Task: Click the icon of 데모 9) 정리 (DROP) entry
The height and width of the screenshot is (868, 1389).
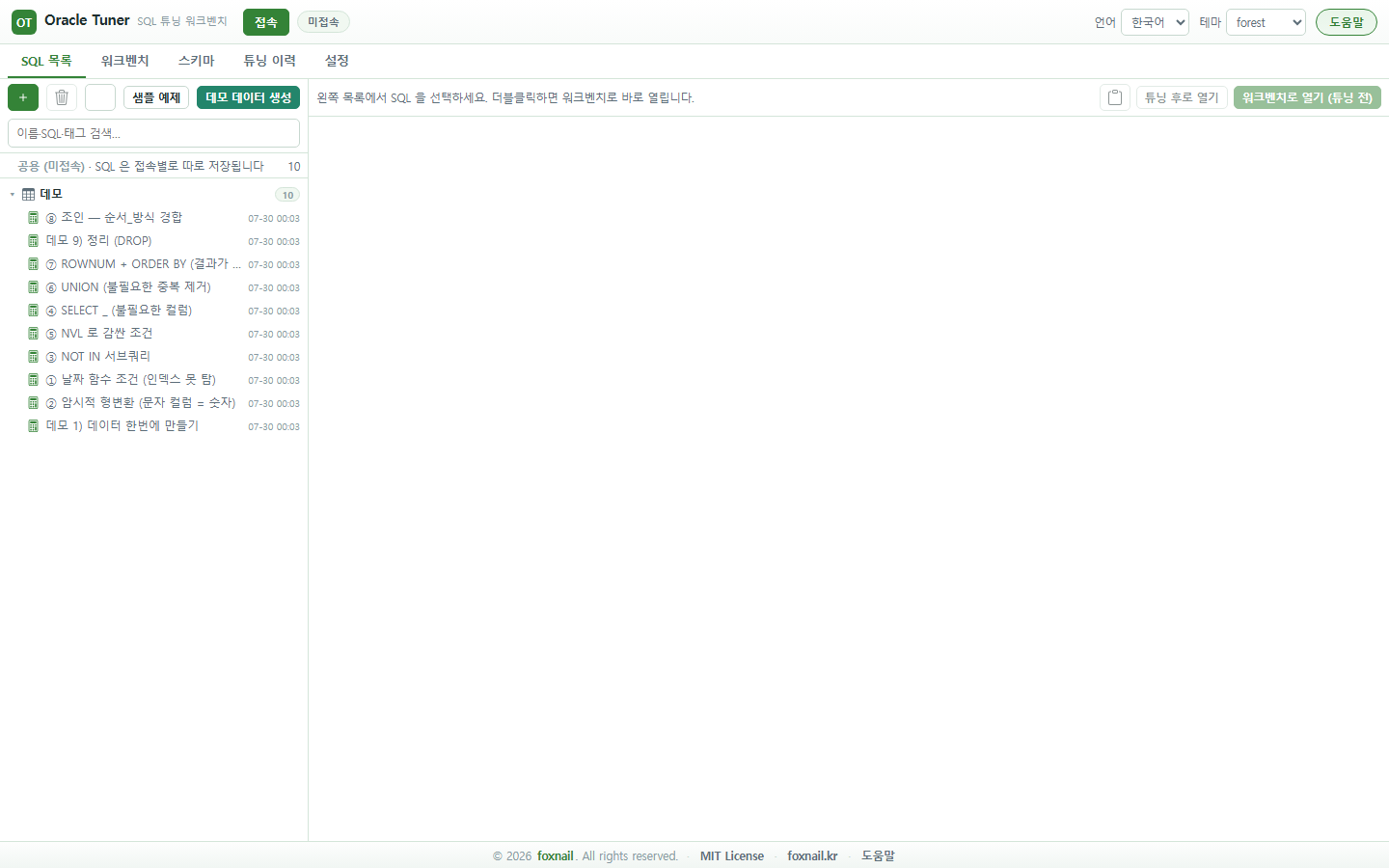Action: tap(33, 241)
